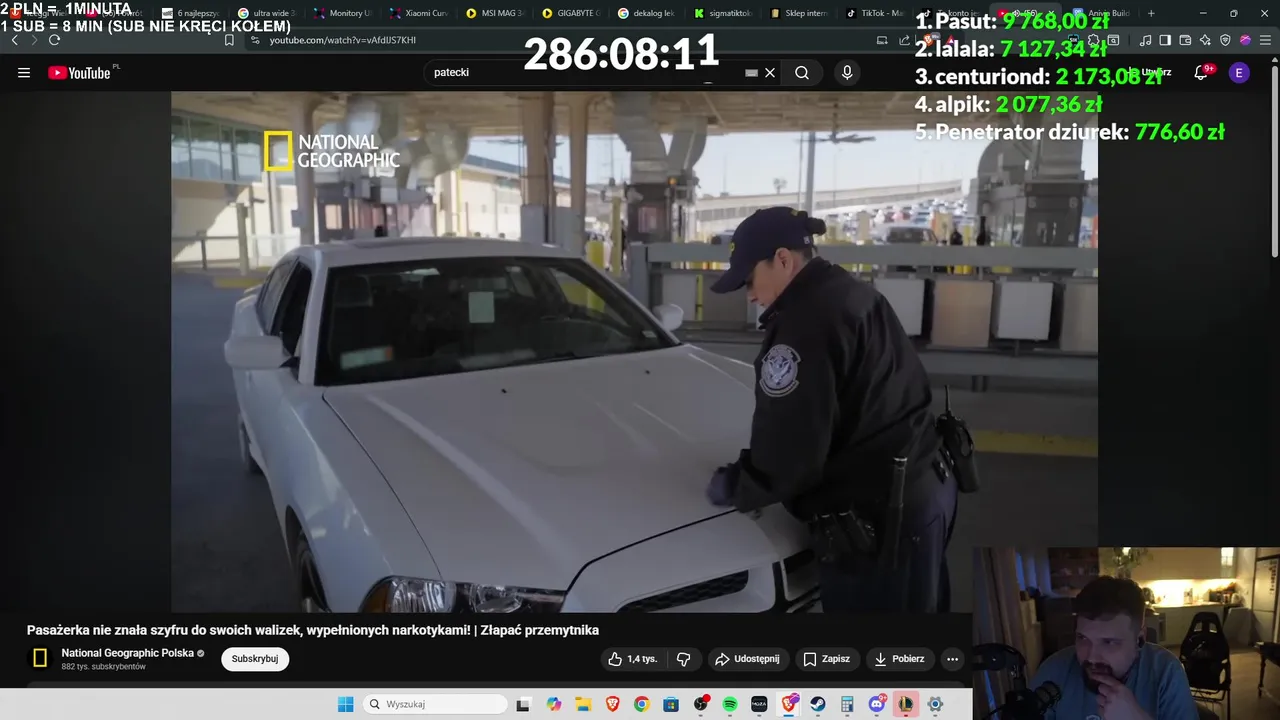1280x720 pixels.
Task: Clear the search text with the X
Action: point(770,72)
